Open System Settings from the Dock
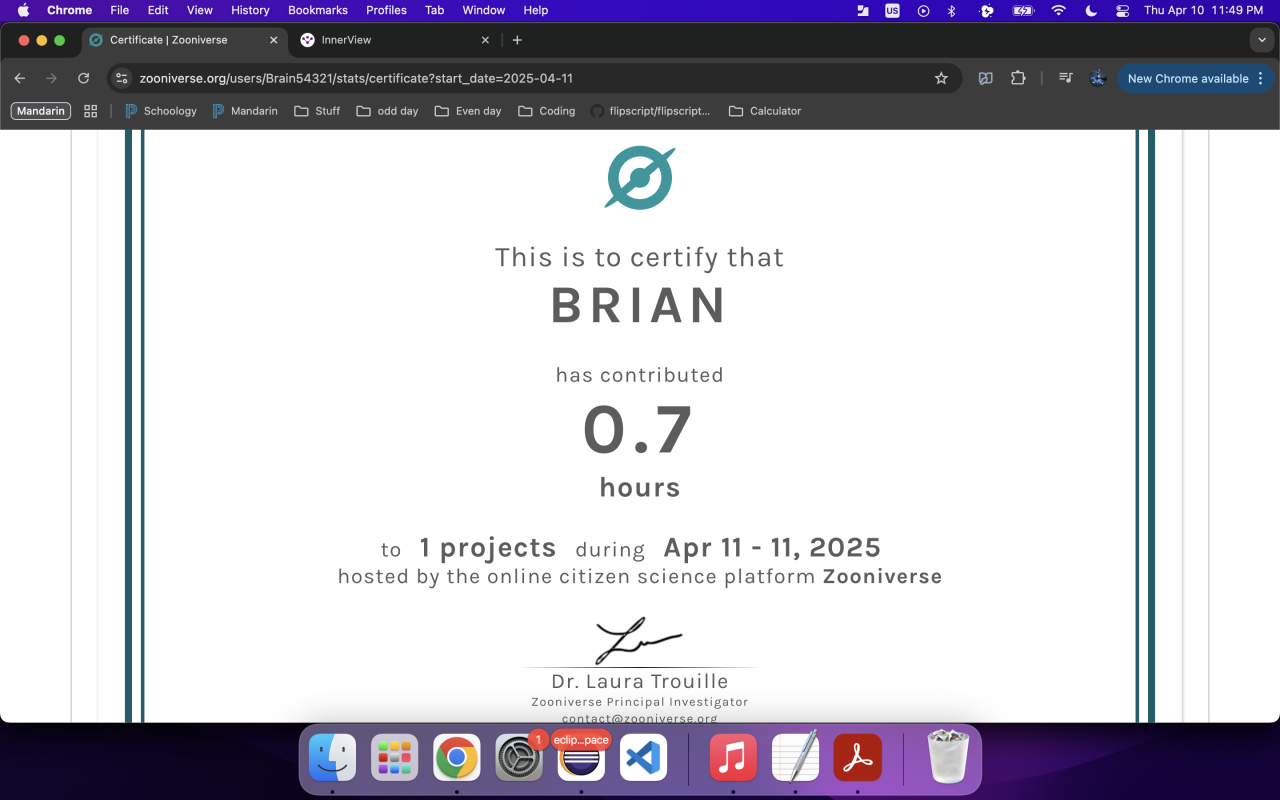 (x=519, y=757)
